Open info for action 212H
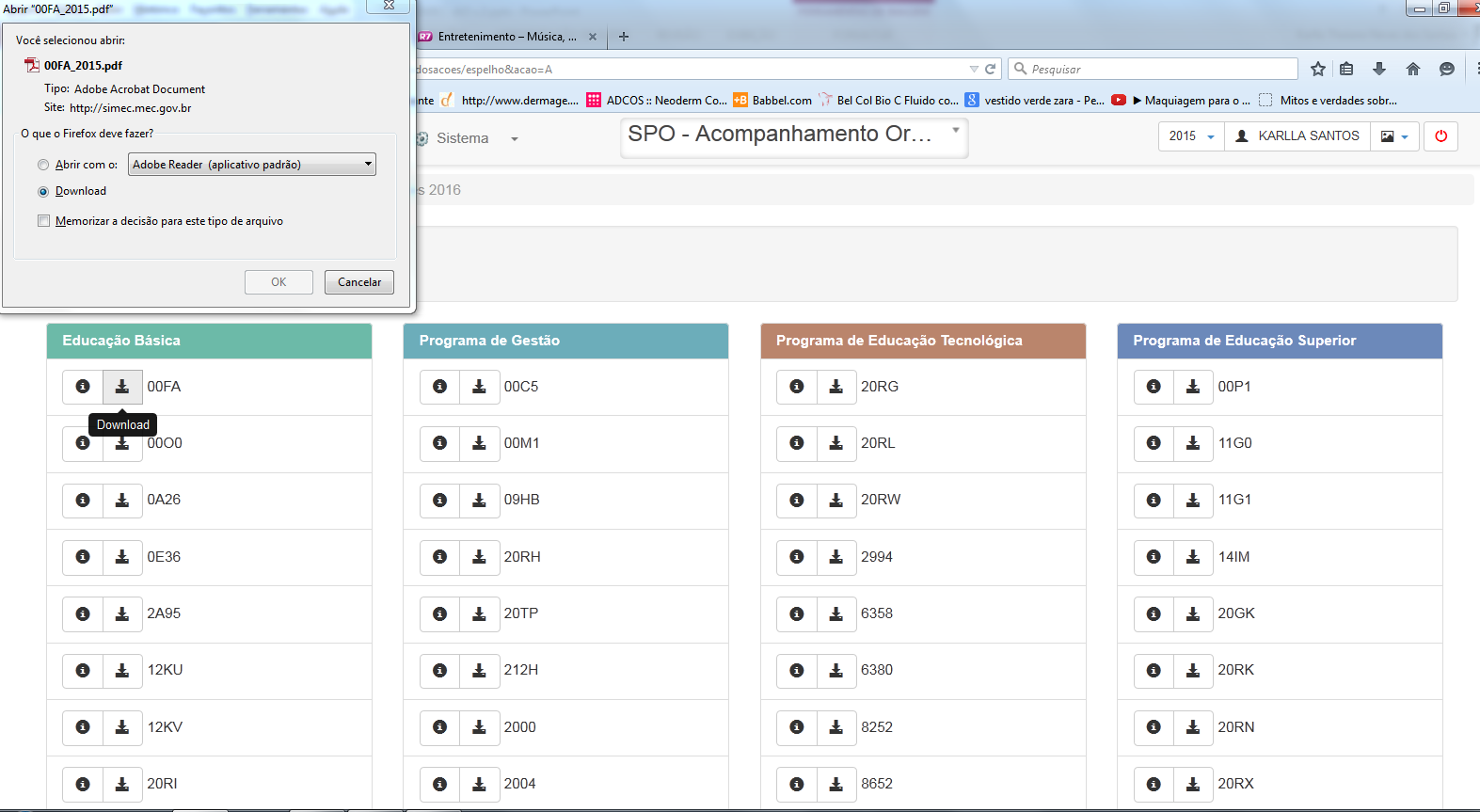The width and height of the screenshot is (1480, 812). click(439, 671)
